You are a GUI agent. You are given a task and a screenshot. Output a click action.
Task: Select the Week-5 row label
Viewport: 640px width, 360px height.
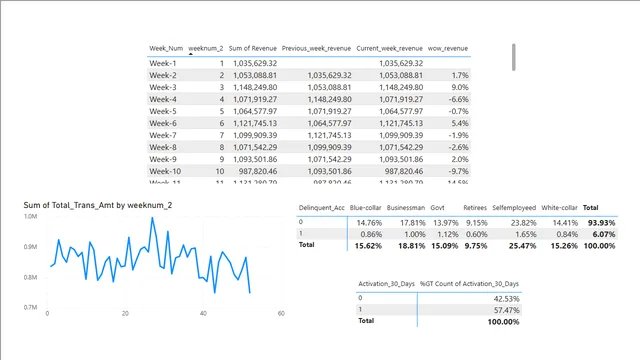coord(163,111)
